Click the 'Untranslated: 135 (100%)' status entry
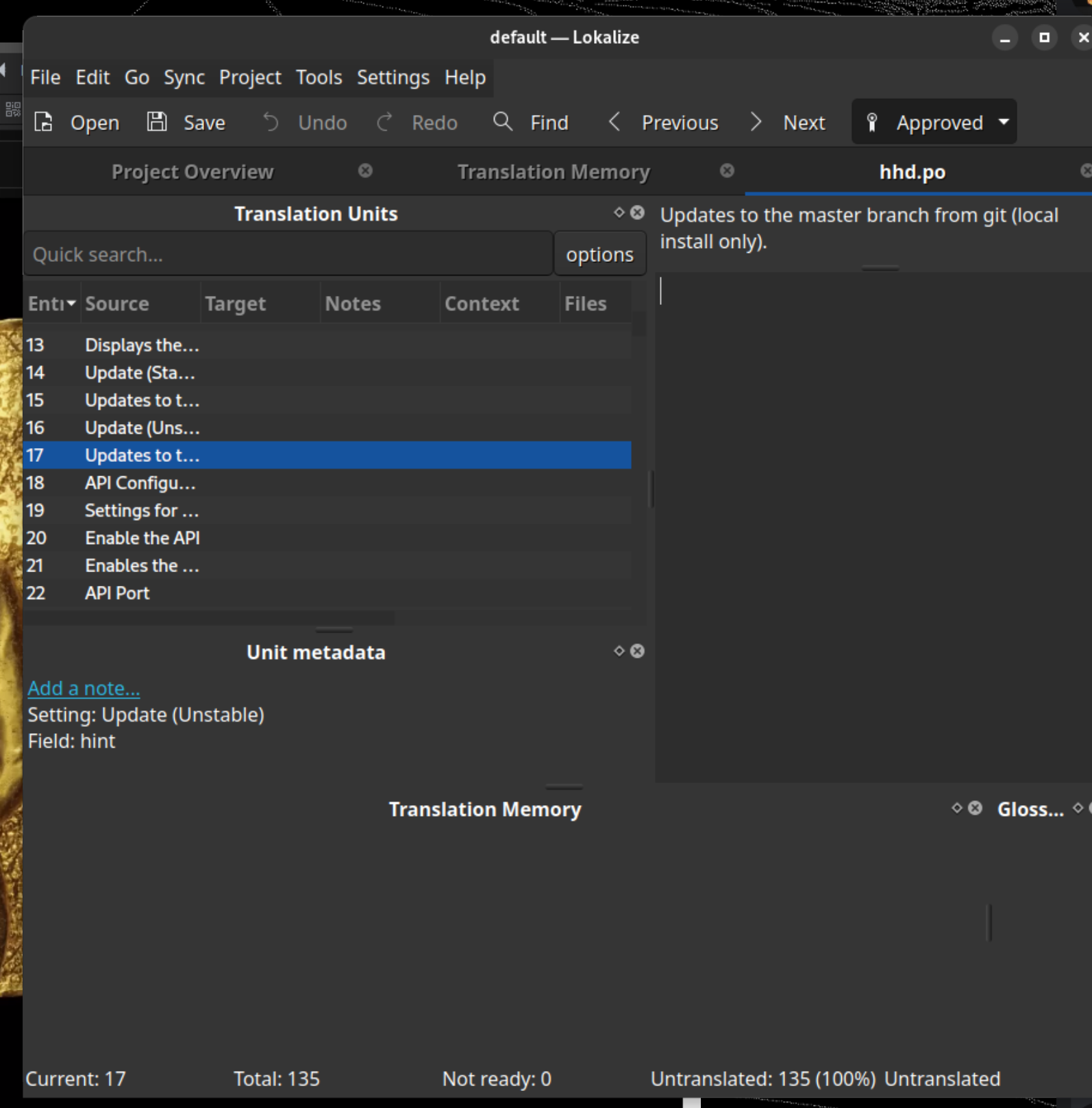This screenshot has width=1092, height=1108. (762, 1079)
